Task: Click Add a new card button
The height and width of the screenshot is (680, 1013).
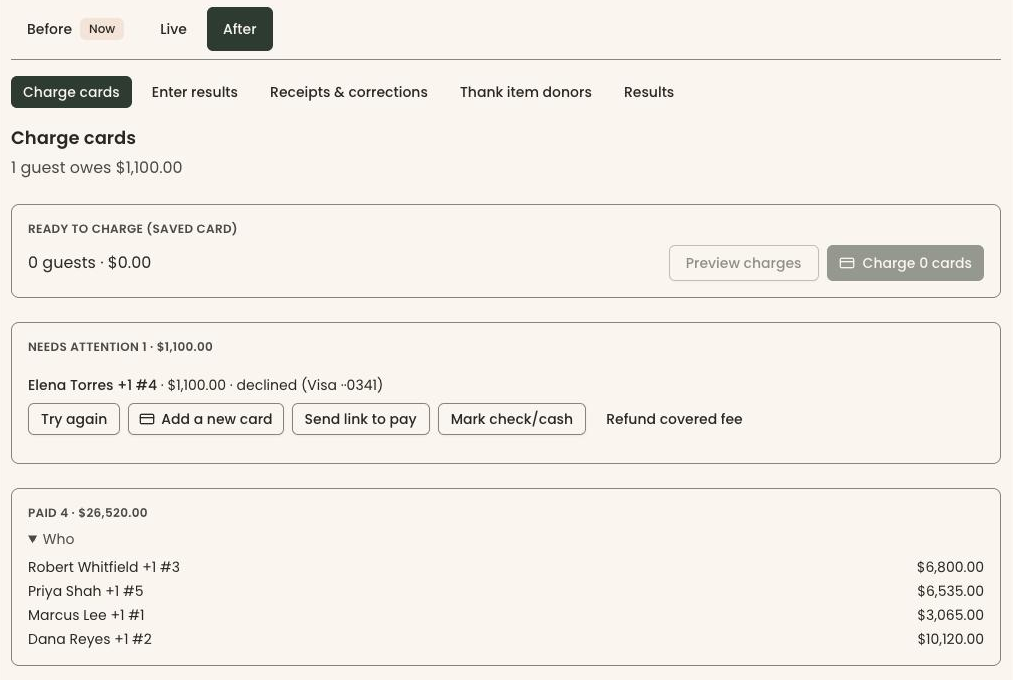Action: pos(205,419)
